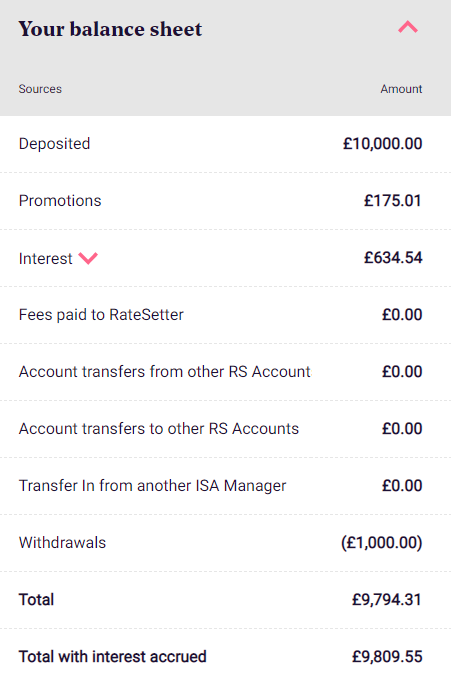The image size is (451, 677).
Task: Click Transfer In from another ISA Manager
Action: [152, 486]
